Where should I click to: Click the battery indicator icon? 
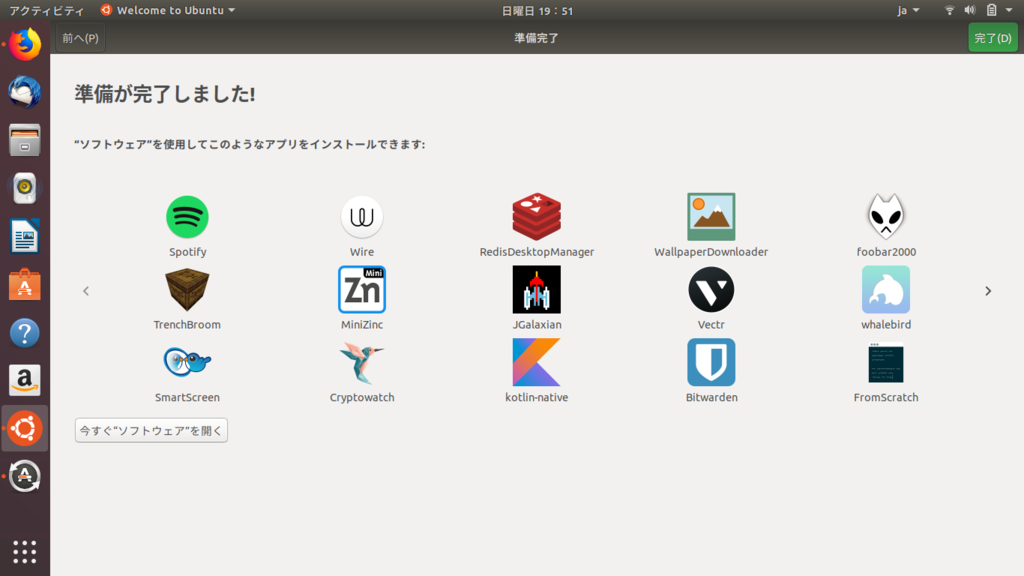[991, 10]
